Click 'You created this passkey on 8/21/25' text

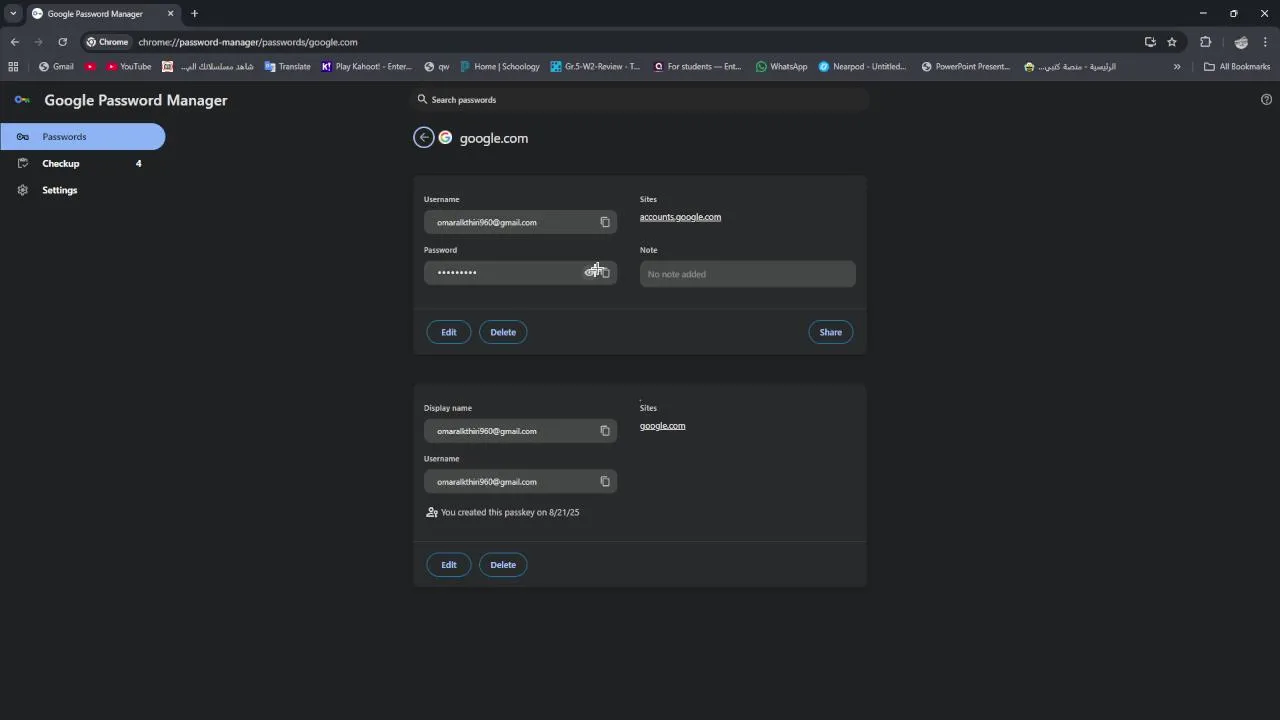[x=510, y=513]
